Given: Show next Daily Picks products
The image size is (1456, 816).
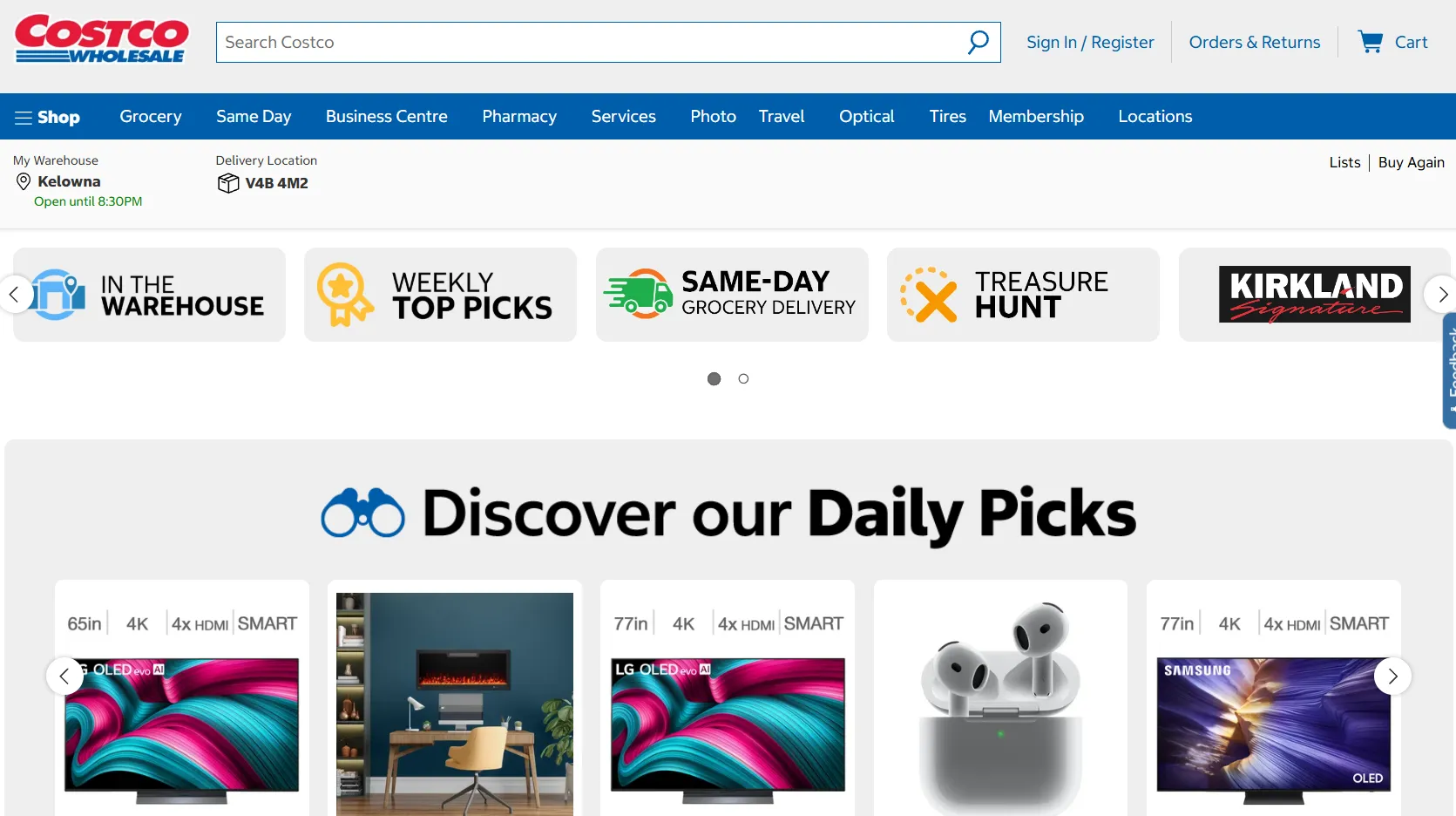Looking at the screenshot, I should coord(1392,676).
